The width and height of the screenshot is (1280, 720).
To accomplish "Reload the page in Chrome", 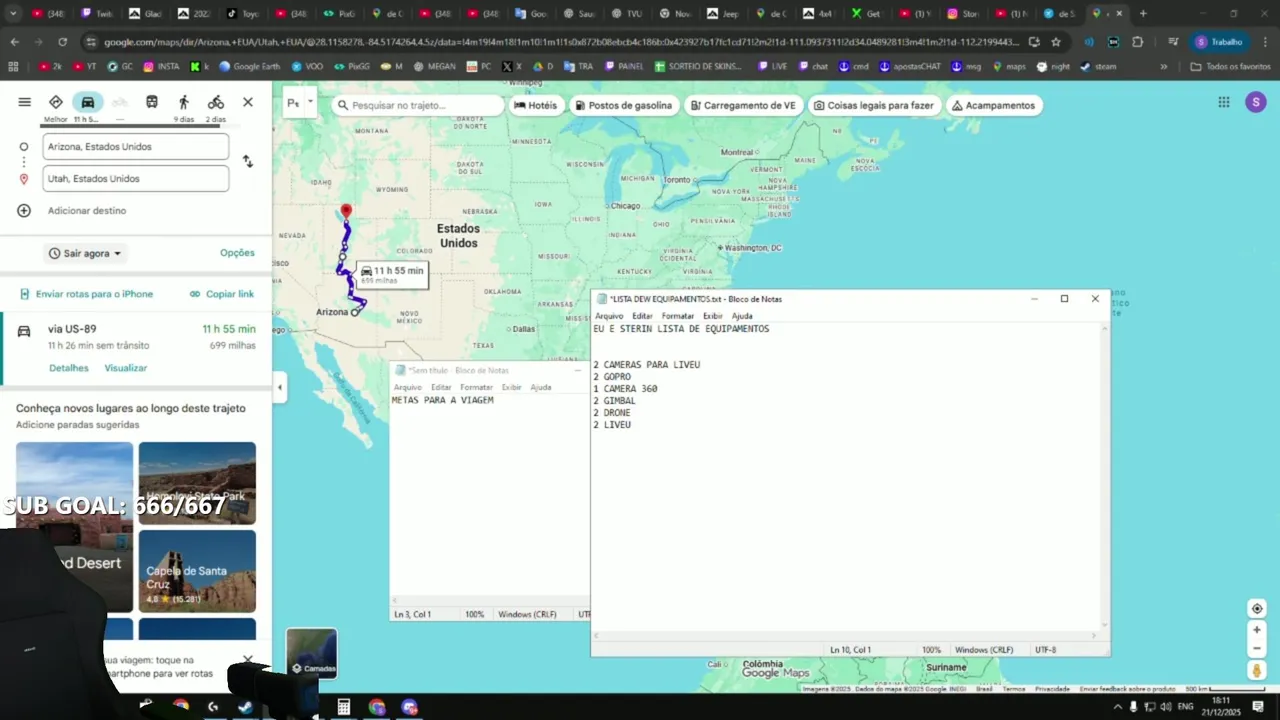I will coord(62,42).
